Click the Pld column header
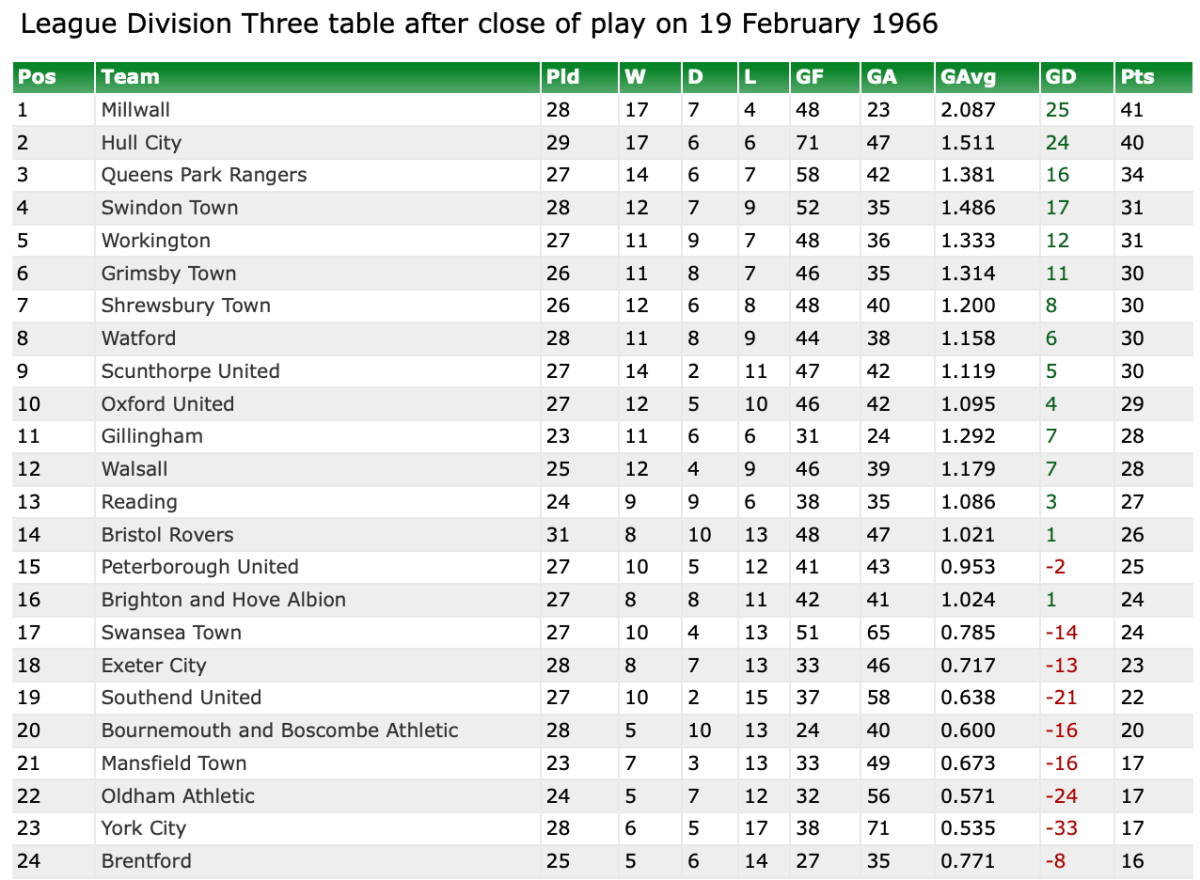 563,77
